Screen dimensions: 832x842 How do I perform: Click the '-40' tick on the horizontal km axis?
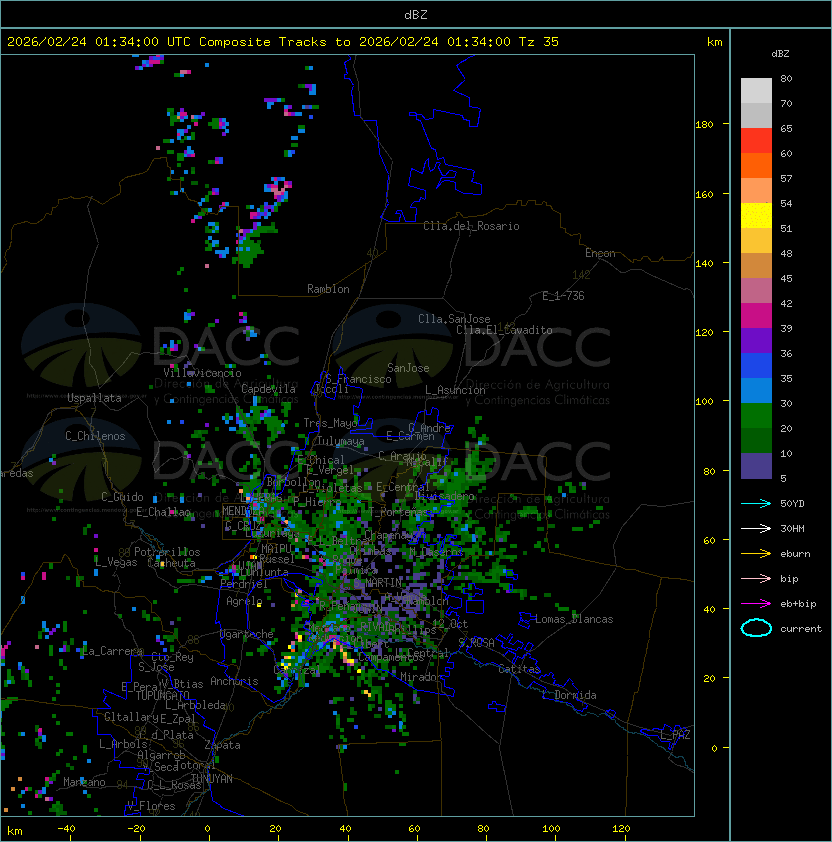point(66,829)
